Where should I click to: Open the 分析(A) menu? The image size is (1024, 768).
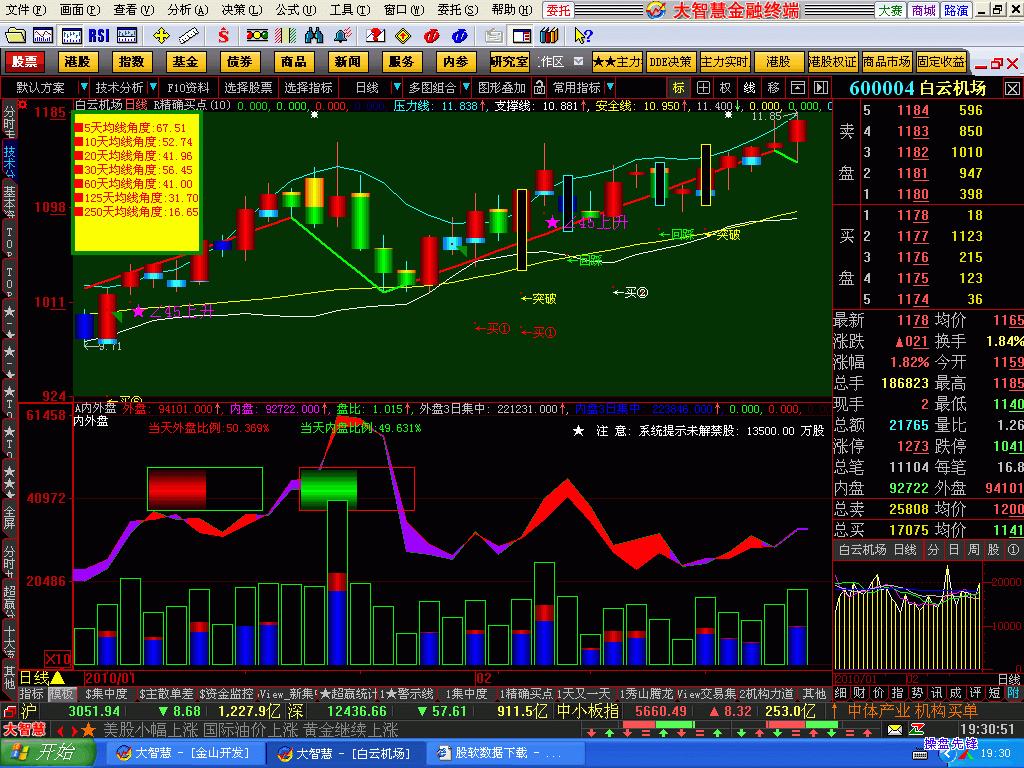click(187, 10)
